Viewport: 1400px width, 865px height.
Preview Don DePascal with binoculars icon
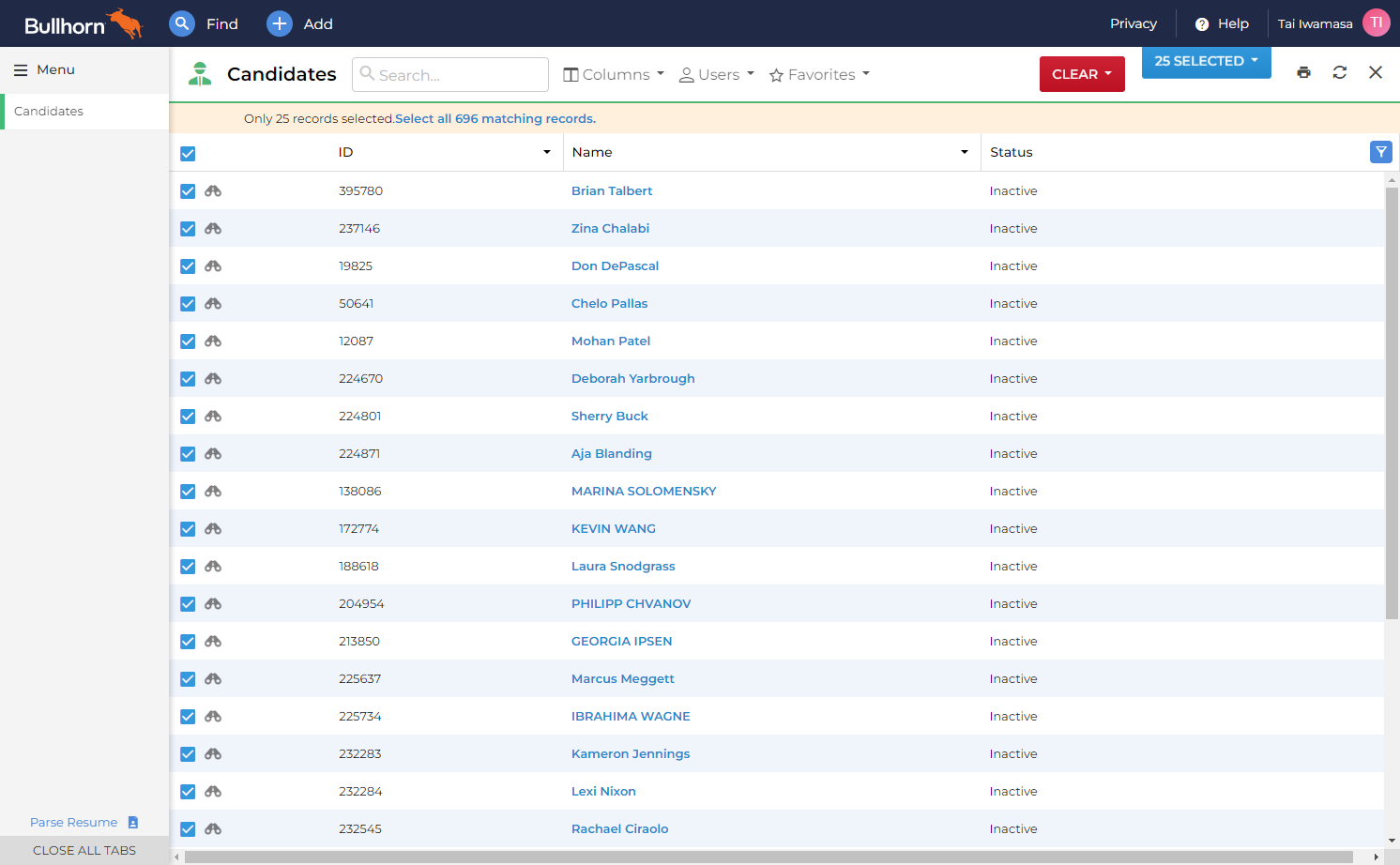click(213, 266)
